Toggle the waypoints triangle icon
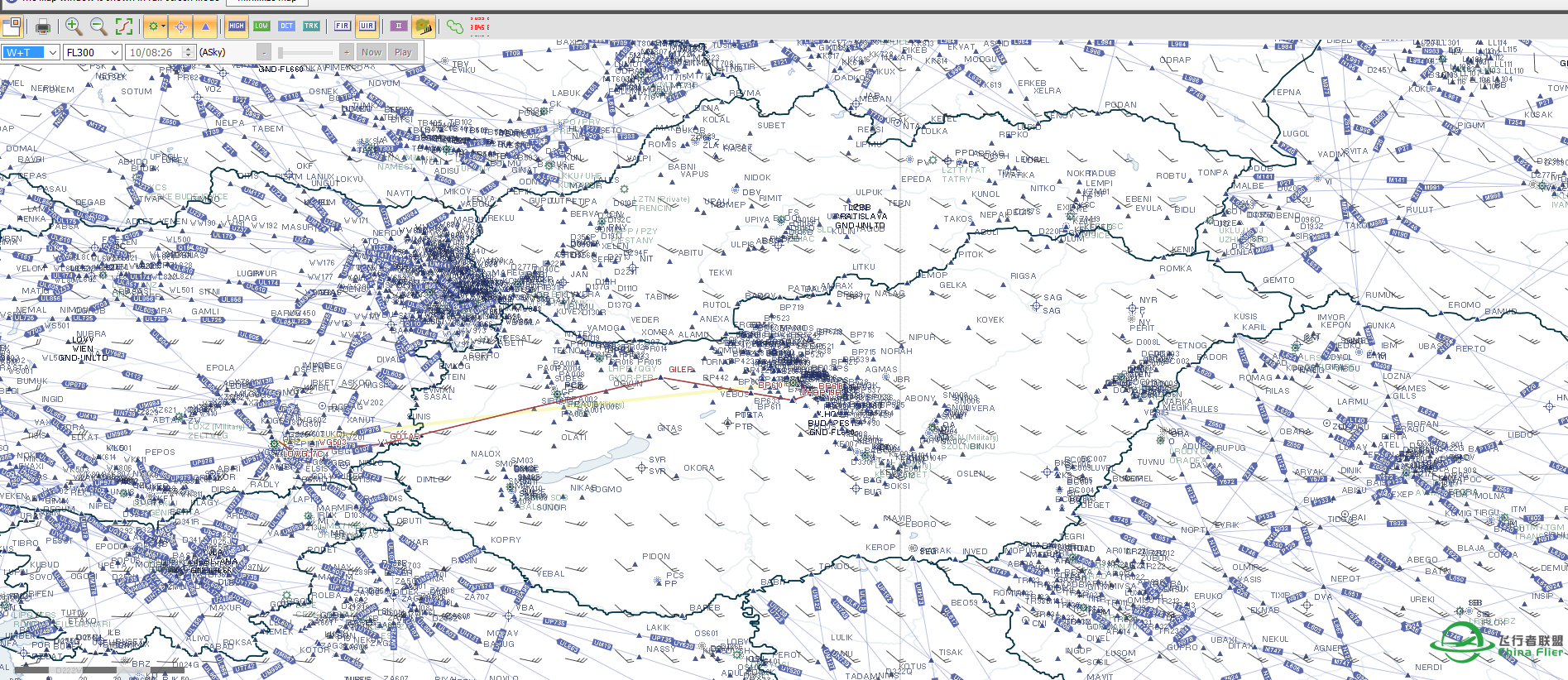Screen dimensions: 1568x680 tap(205, 26)
